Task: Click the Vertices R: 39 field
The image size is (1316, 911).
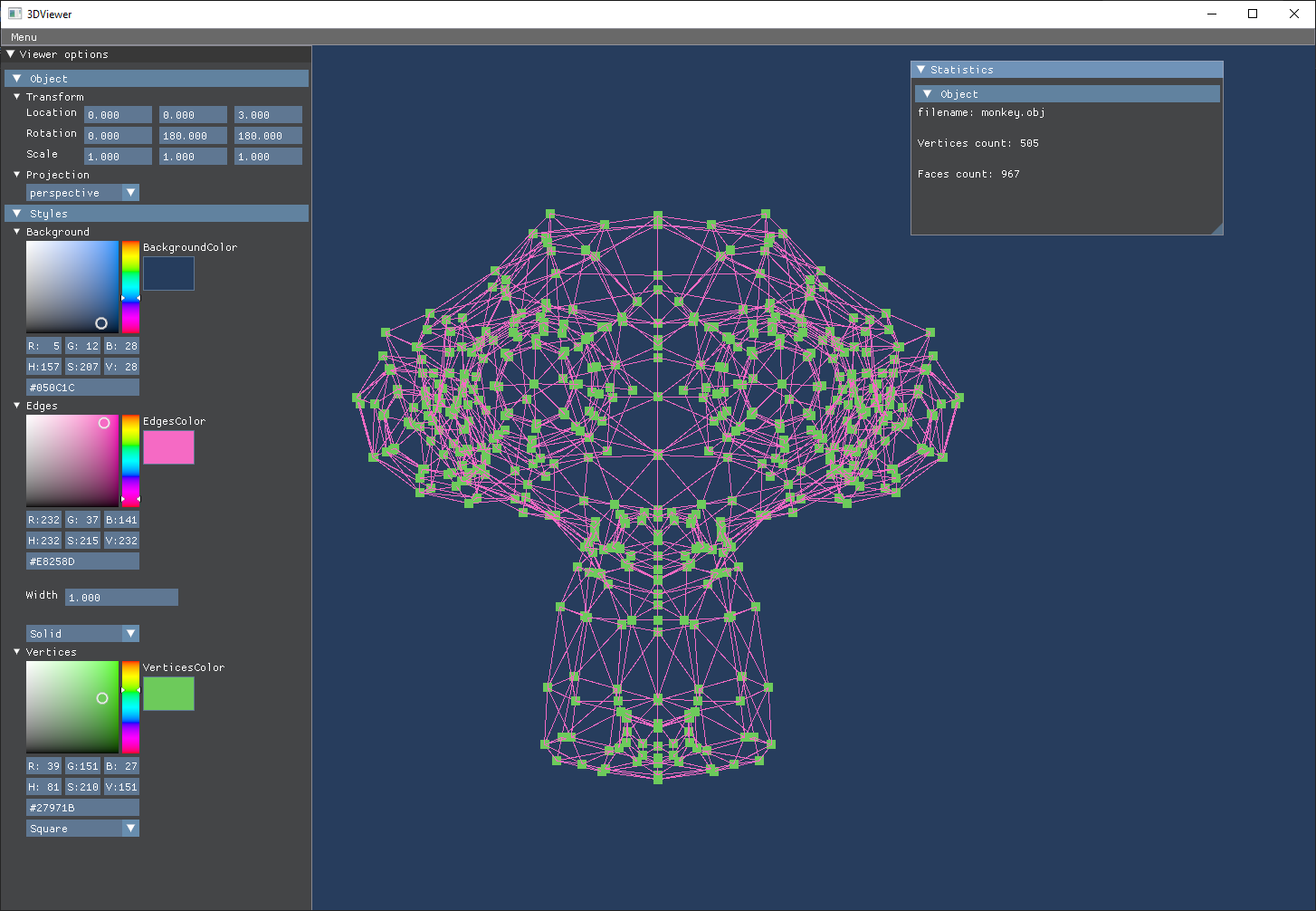Action: tap(43, 766)
